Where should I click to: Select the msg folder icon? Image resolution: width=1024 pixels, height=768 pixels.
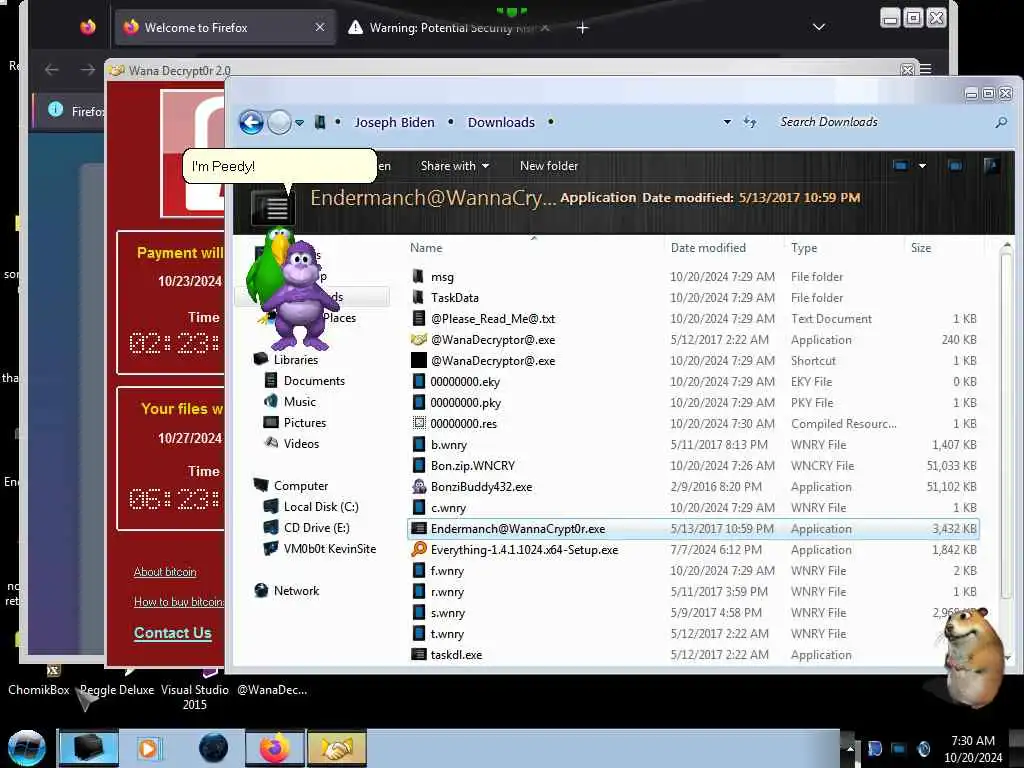pos(419,277)
